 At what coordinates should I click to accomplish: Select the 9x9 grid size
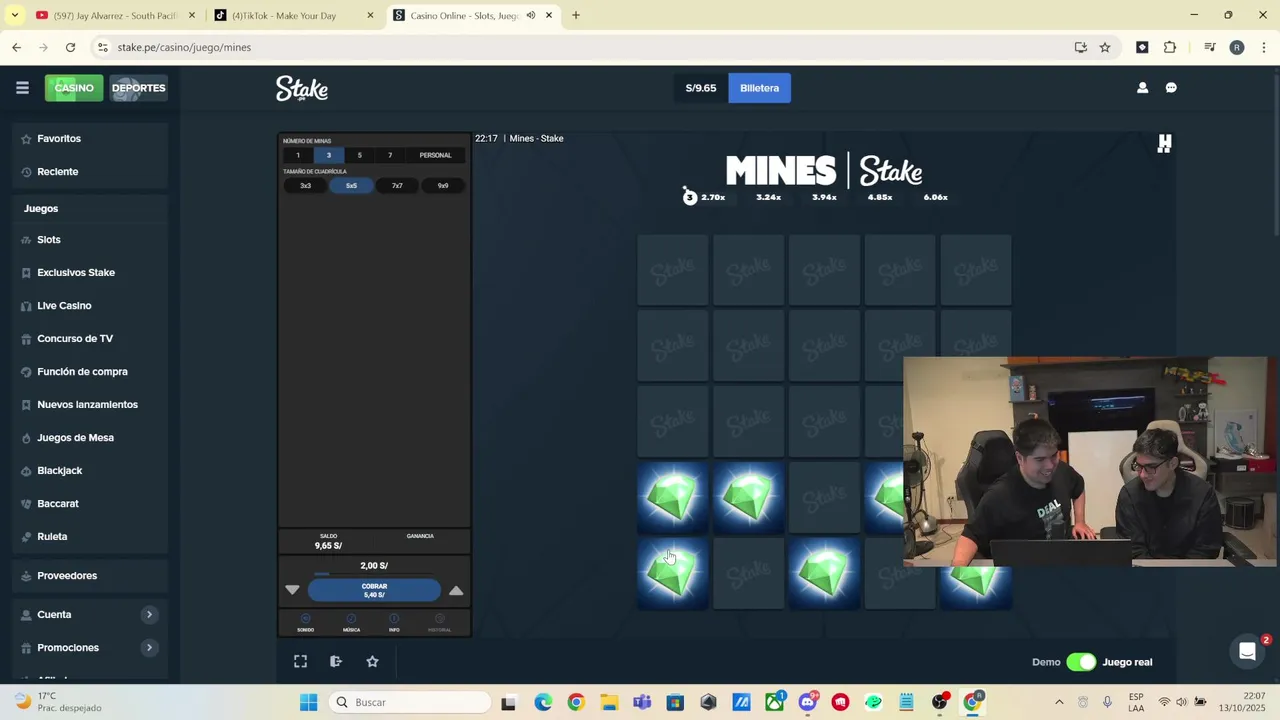point(443,185)
